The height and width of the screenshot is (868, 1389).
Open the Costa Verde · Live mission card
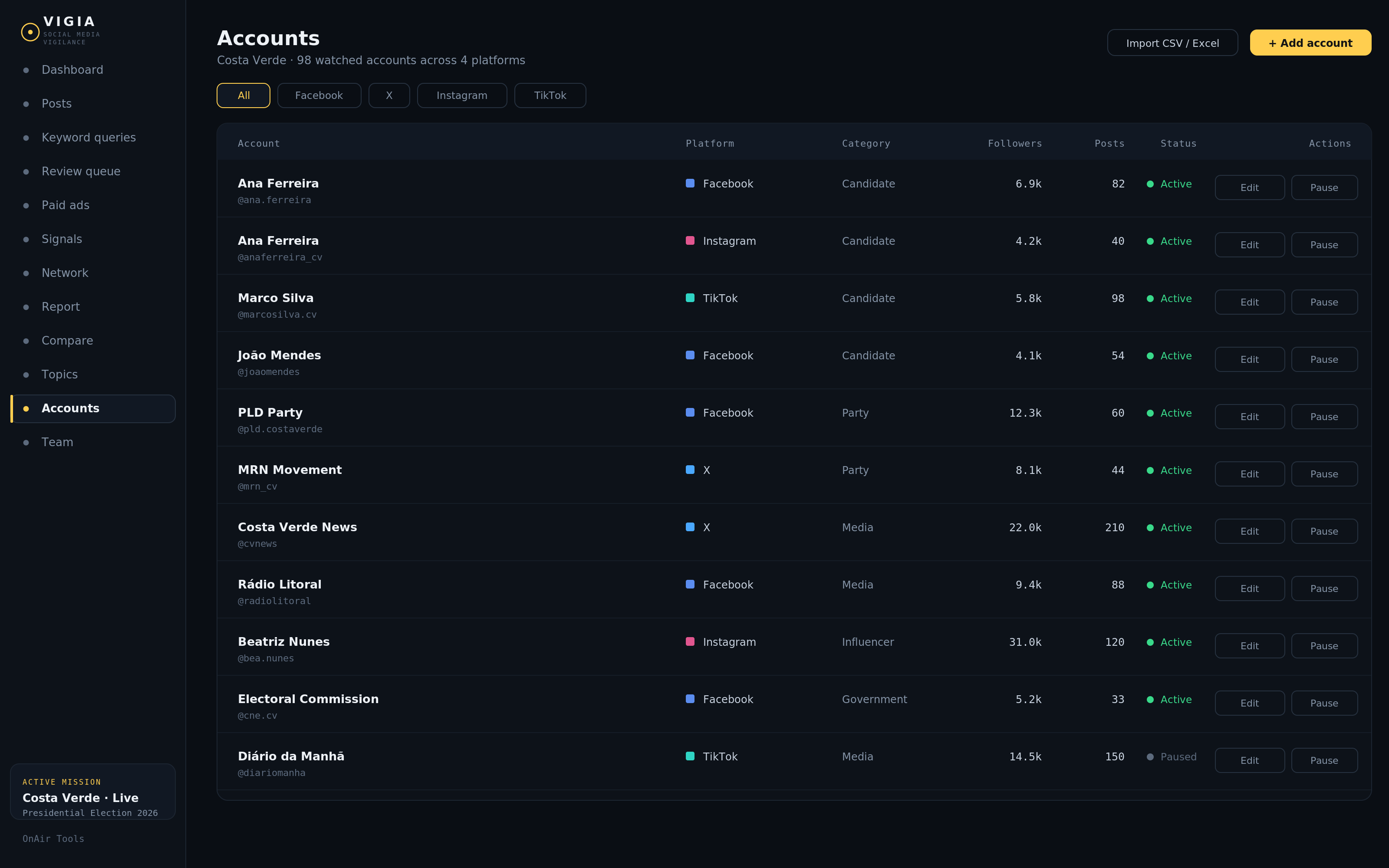[x=93, y=792]
